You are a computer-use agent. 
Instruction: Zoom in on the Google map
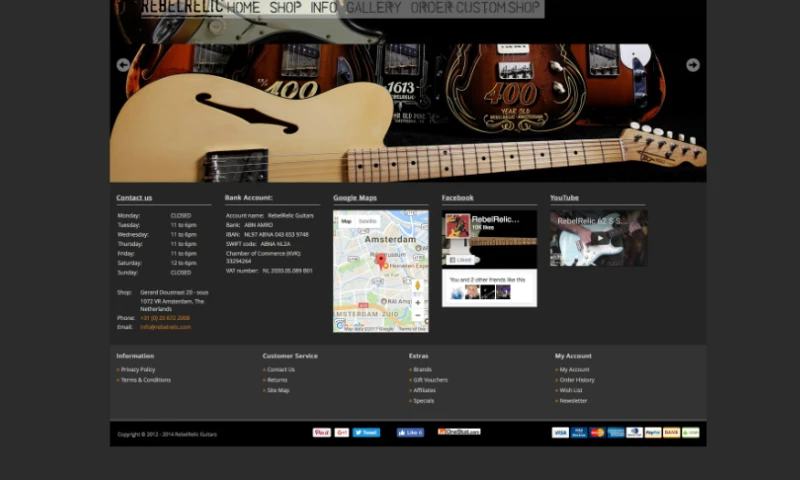click(418, 303)
